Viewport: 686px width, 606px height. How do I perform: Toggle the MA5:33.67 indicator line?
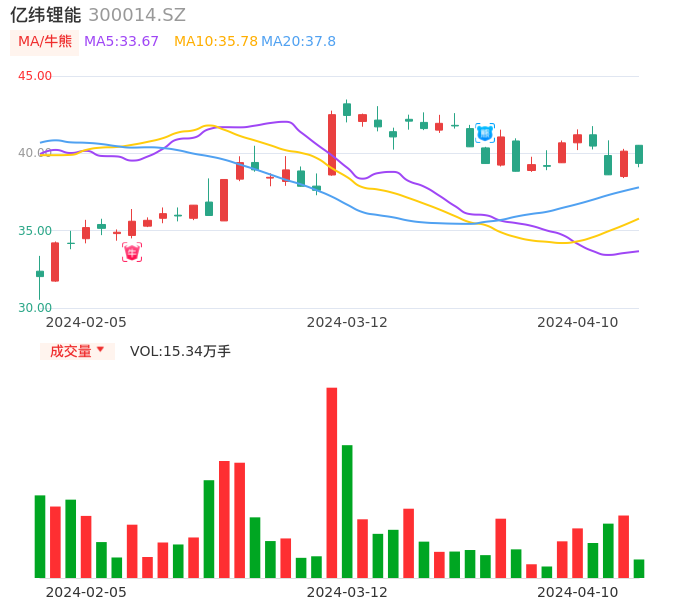pyautogui.click(x=121, y=41)
